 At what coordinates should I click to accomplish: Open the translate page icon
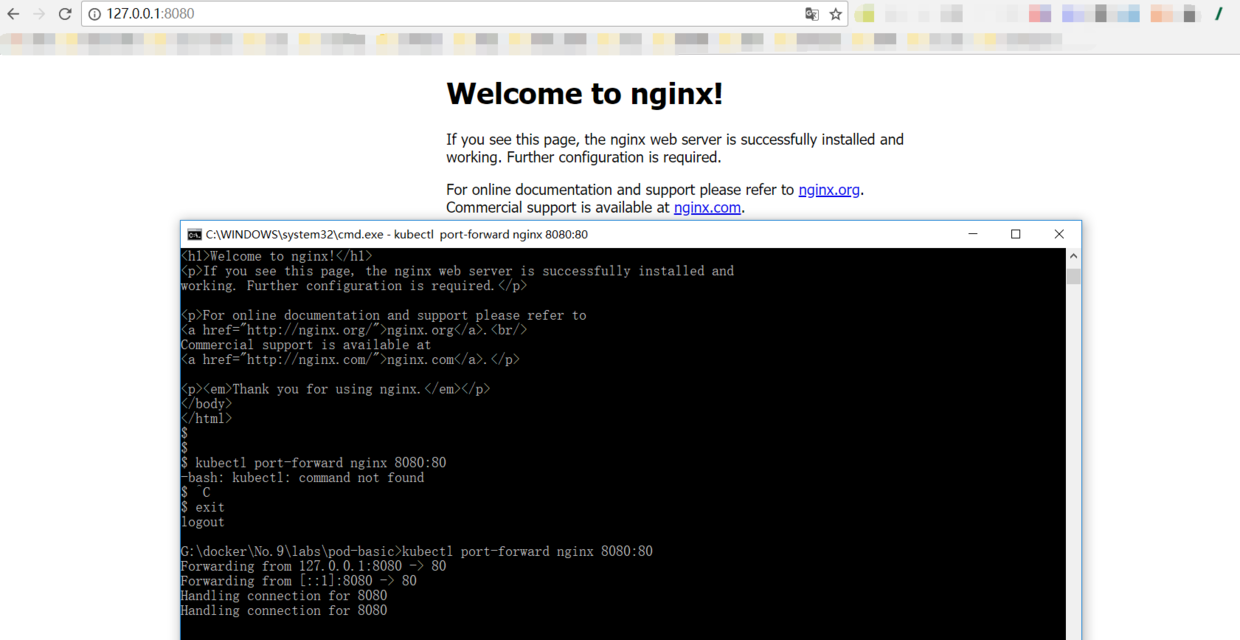[x=812, y=14]
